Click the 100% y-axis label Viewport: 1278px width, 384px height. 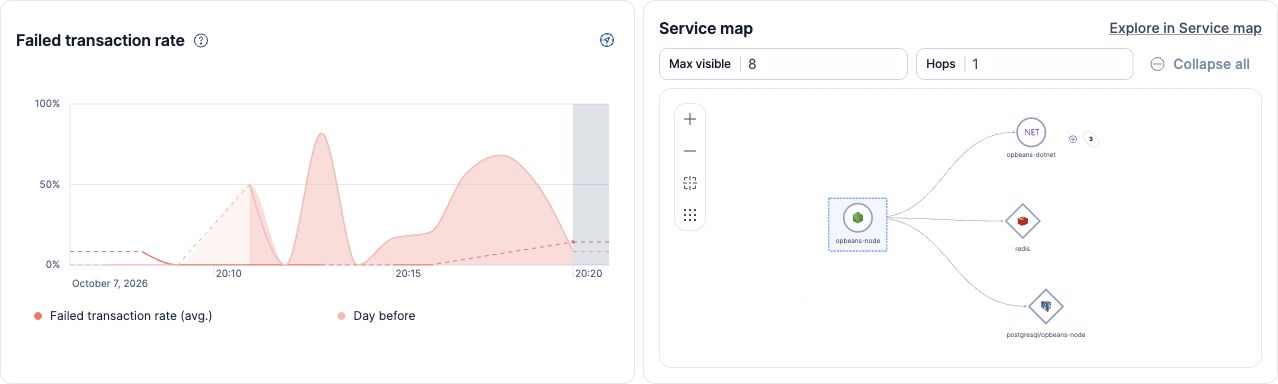[x=47, y=104]
